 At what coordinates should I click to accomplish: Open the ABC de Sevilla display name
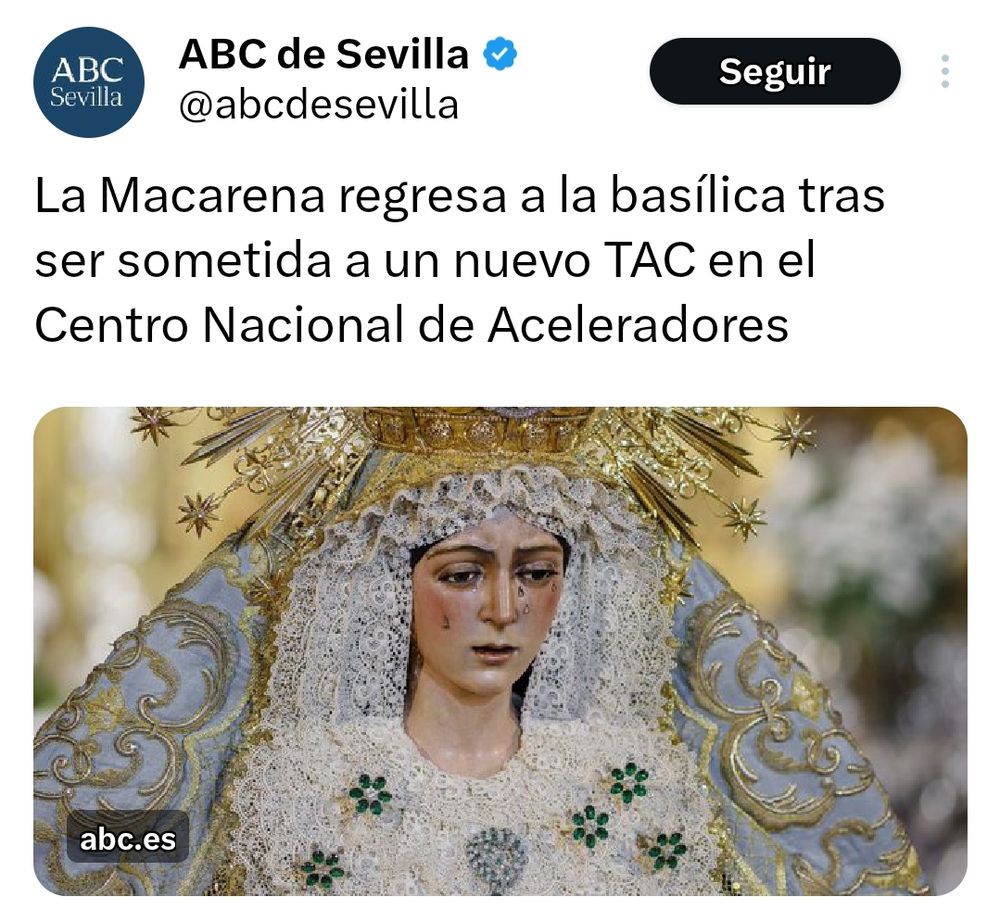pyautogui.click(x=324, y=54)
